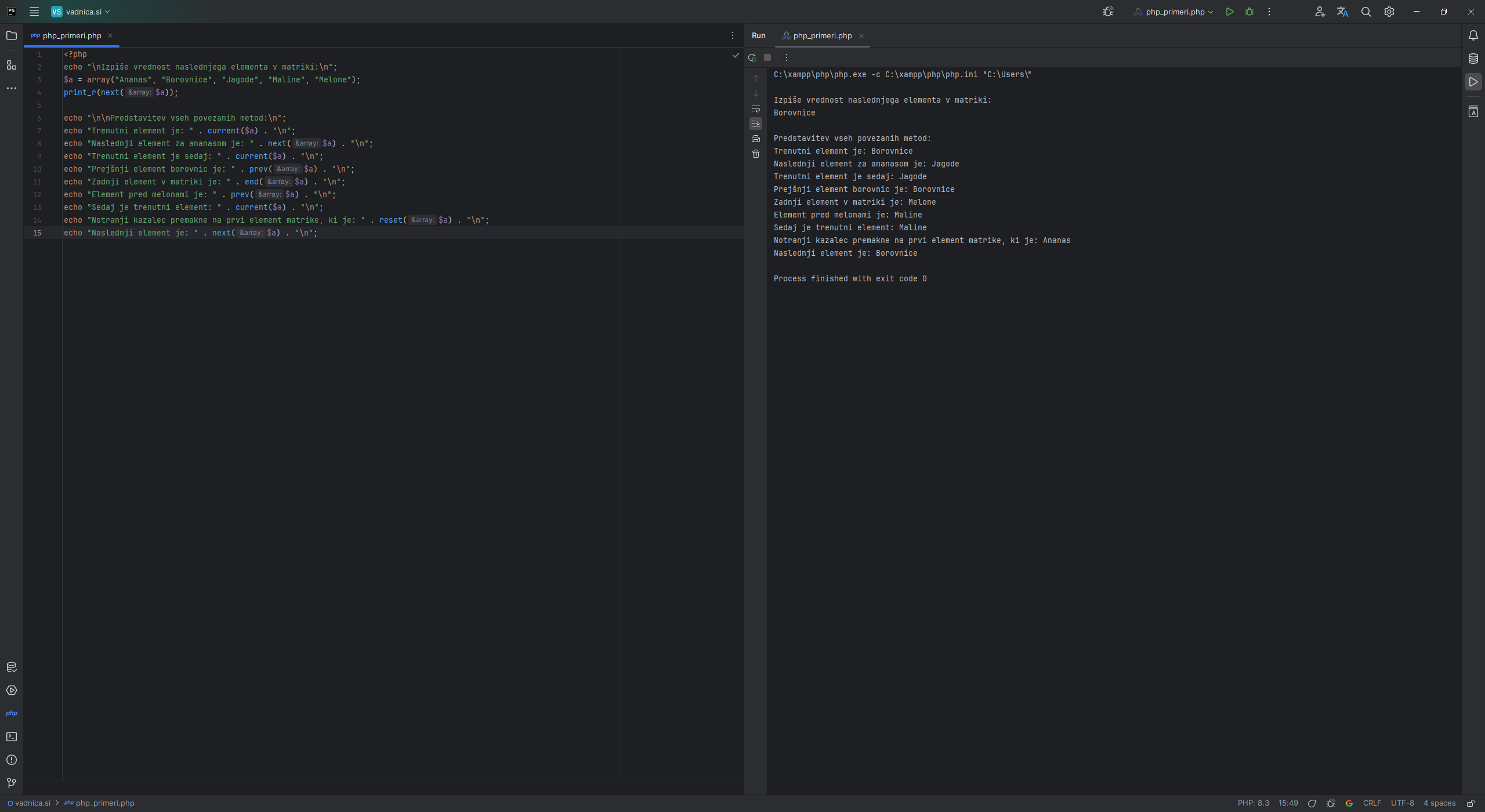Open the main hamburger menu

tap(34, 12)
